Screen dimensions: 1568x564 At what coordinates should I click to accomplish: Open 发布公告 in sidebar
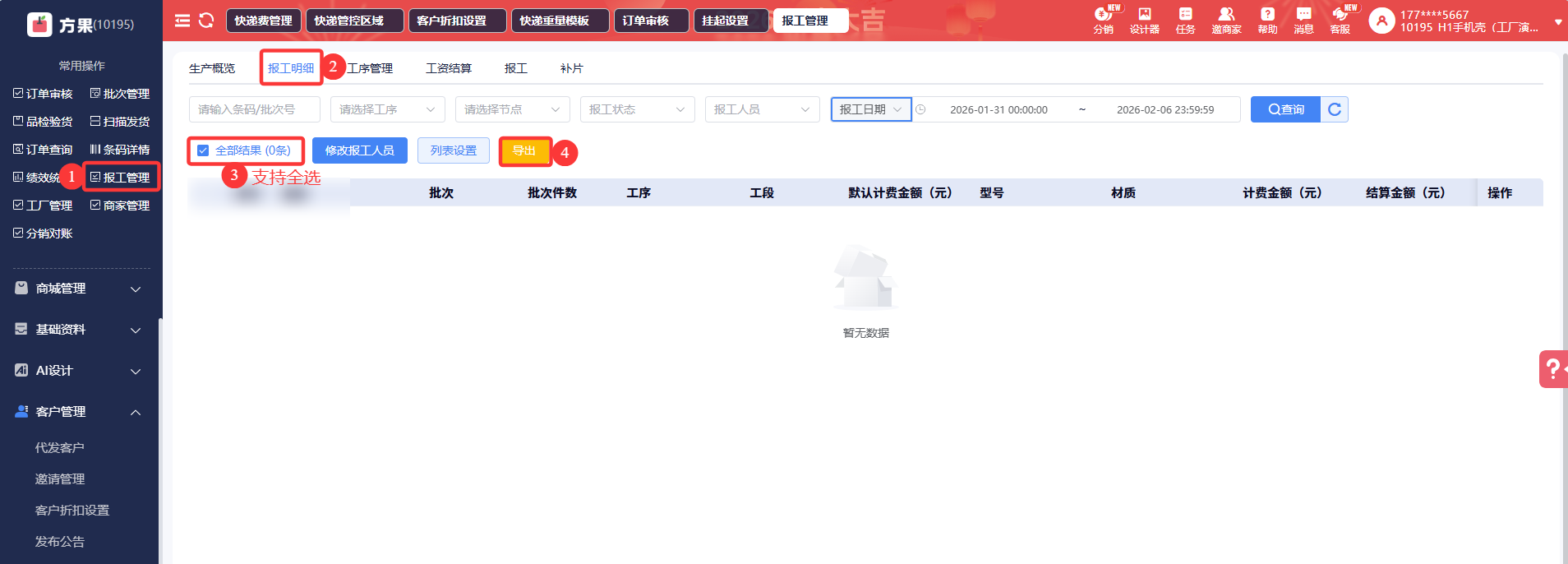pos(59,542)
